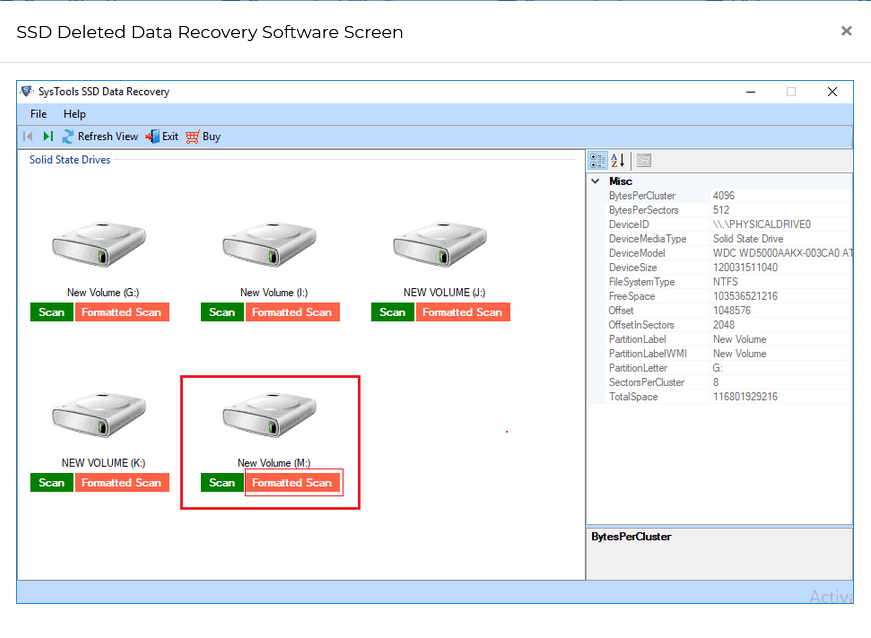
Task: Close the SysTools SSD Data Recovery window
Action: pos(832,92)
